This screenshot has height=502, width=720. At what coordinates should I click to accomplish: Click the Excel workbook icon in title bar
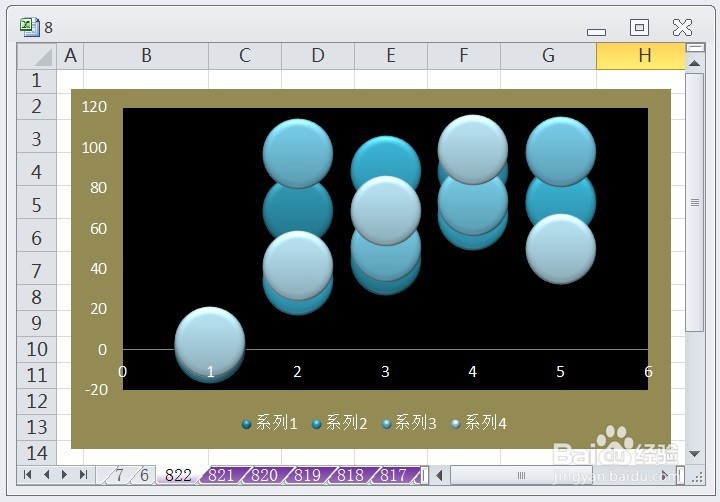(x=30, y=27)
